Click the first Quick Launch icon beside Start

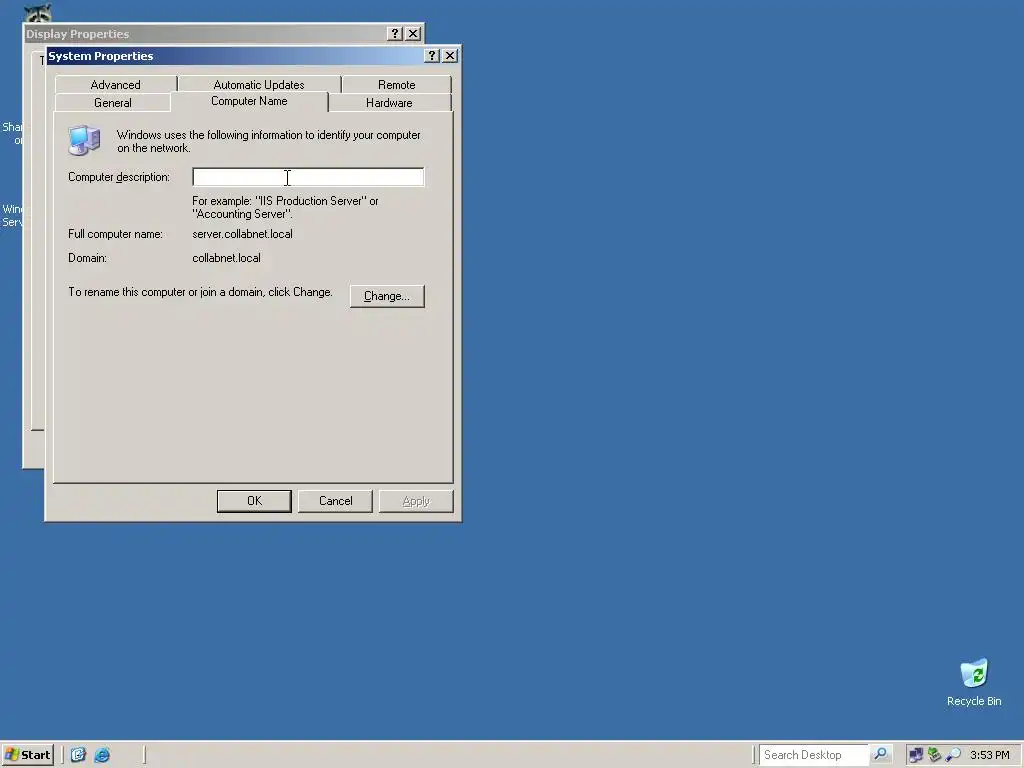click(x=78, y=755)
